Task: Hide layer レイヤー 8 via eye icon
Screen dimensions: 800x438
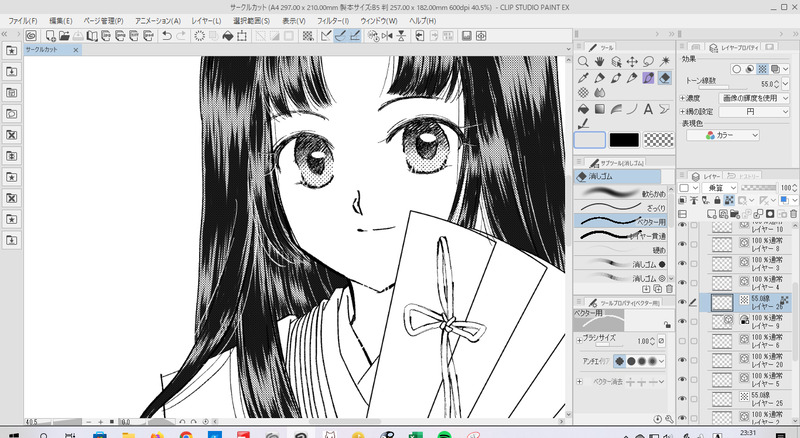Action: pyautogui.click(x=682, y=244)
